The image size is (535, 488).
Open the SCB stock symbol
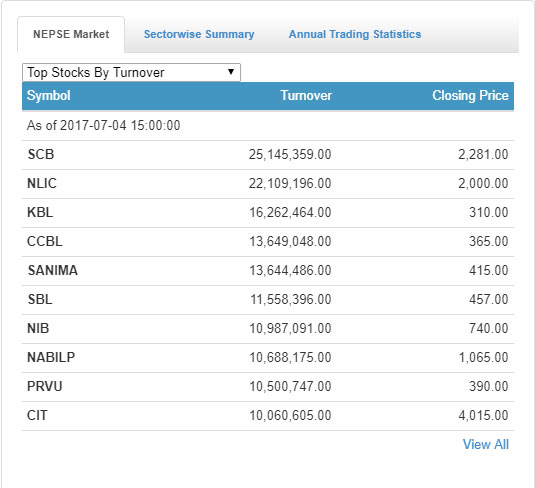[x=41, y=154]
